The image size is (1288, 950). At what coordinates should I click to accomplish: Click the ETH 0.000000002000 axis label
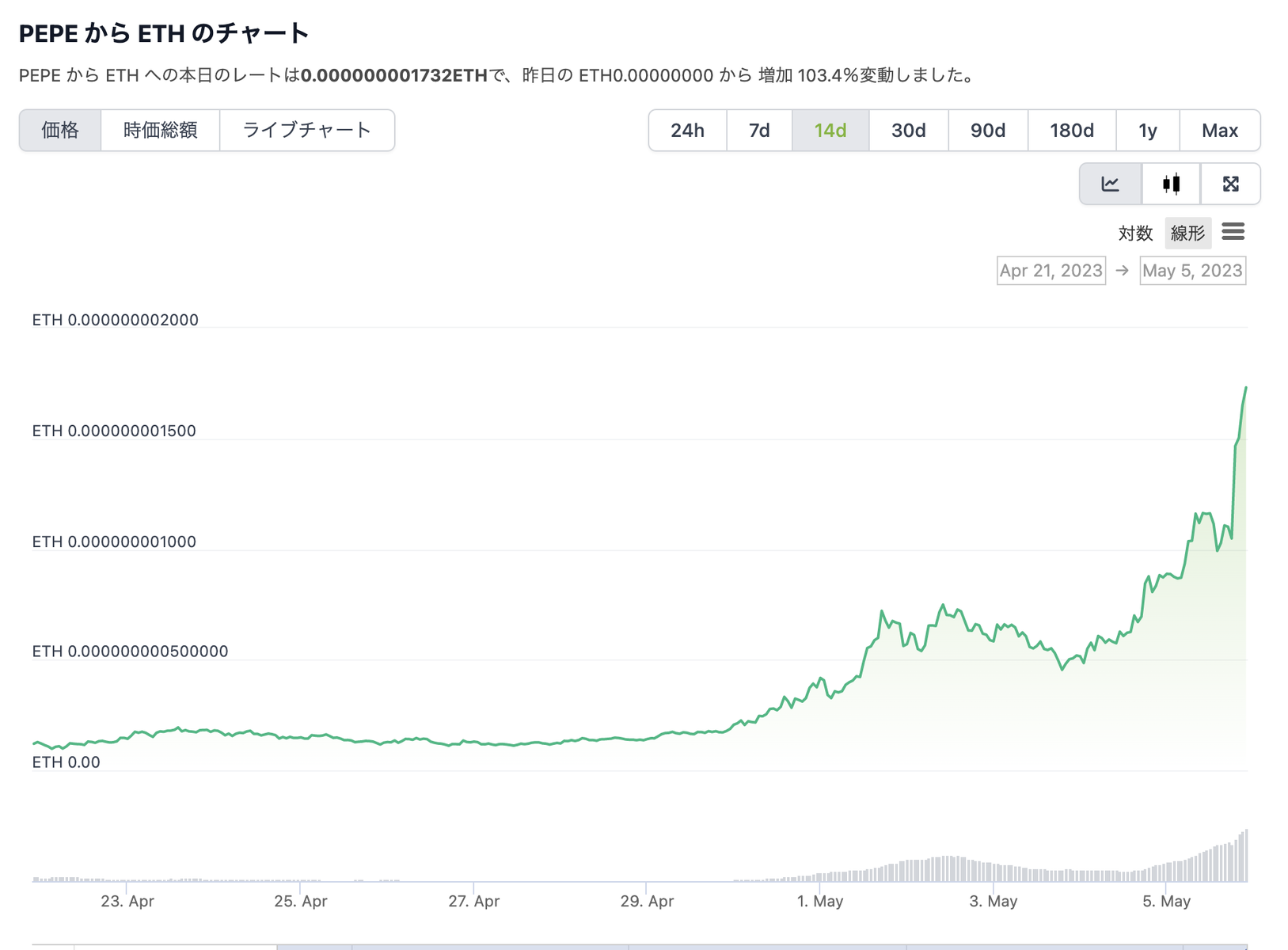pyautogui.click(x=115, y=320)
